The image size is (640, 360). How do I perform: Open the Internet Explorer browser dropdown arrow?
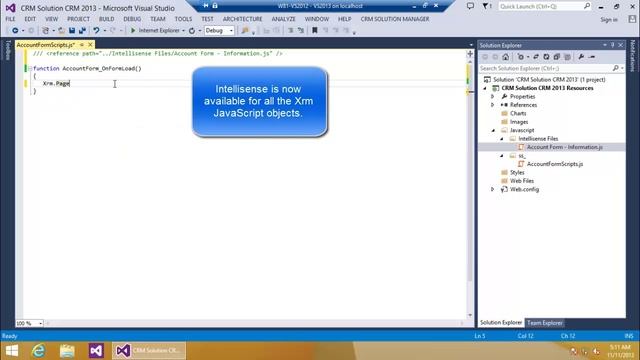(x=183, y=31)
